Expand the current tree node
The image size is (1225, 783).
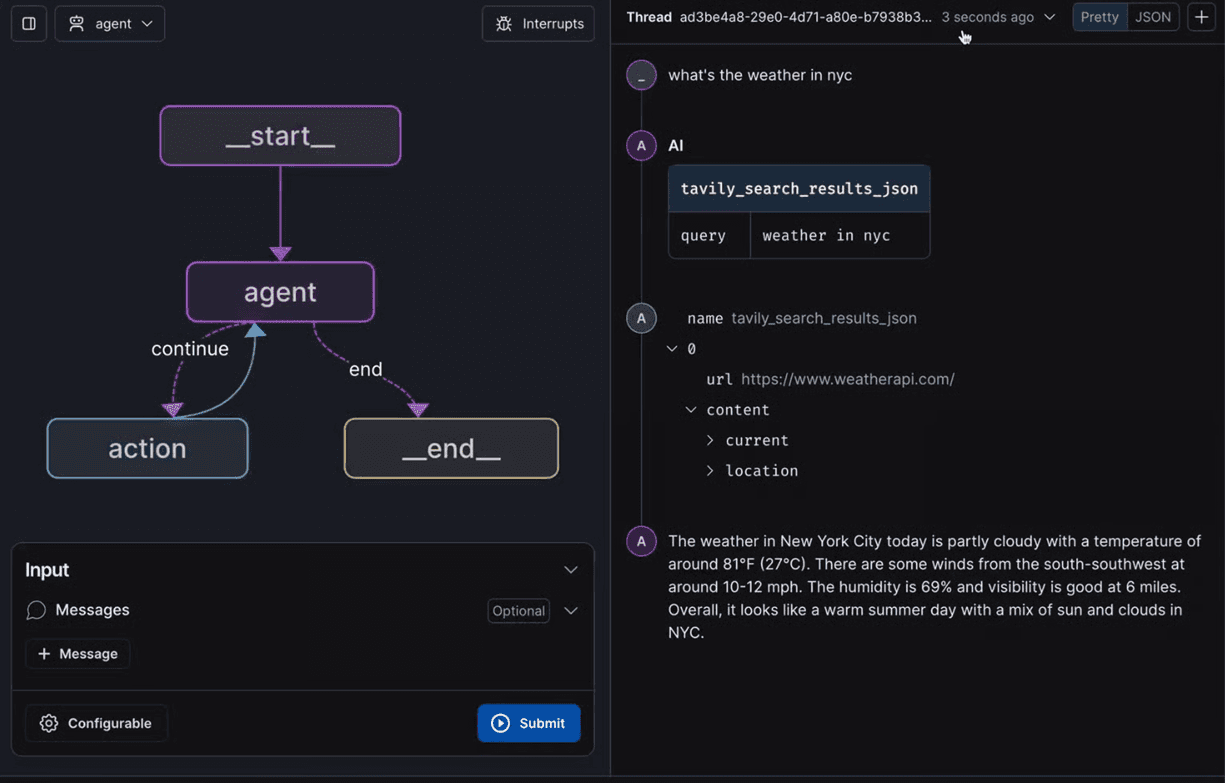tap(710, 440)
